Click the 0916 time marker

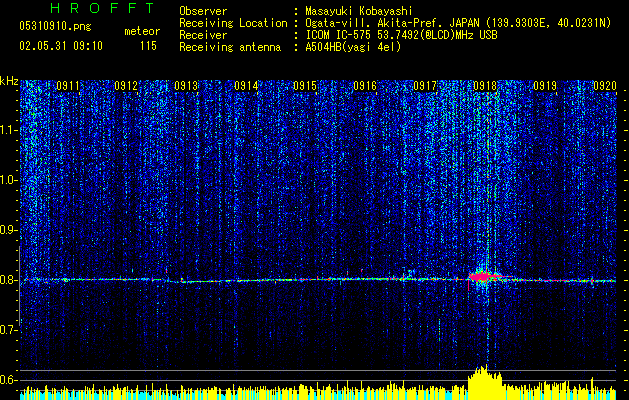pos(365,86)
